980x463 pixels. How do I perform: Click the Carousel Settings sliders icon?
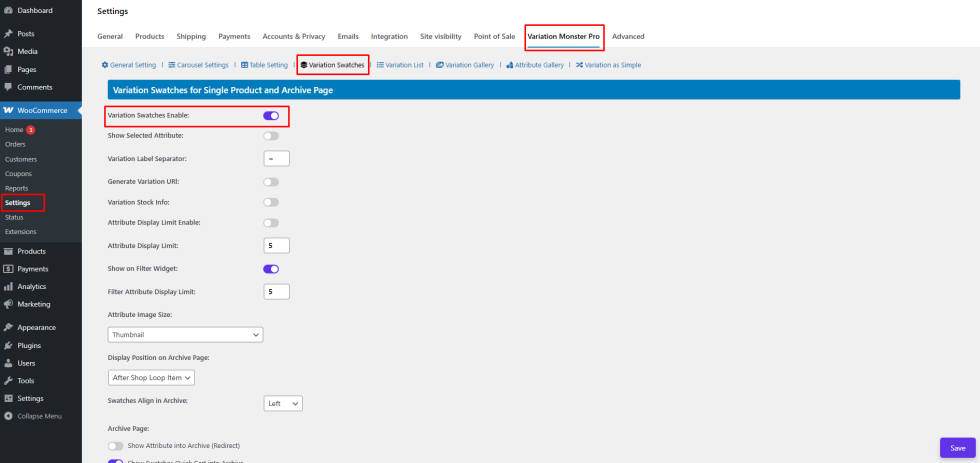(171, 65)
